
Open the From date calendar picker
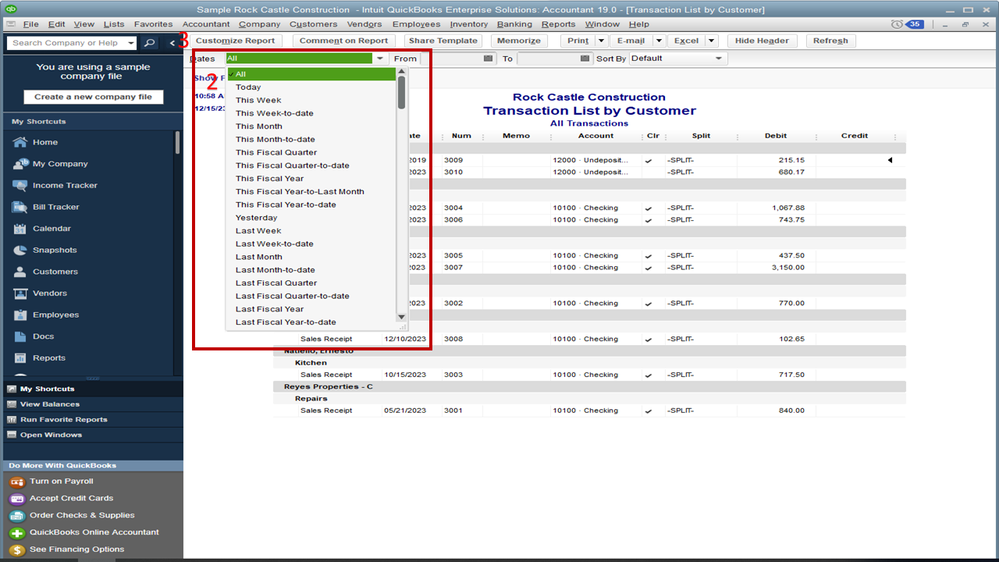(x=488, y=59)
